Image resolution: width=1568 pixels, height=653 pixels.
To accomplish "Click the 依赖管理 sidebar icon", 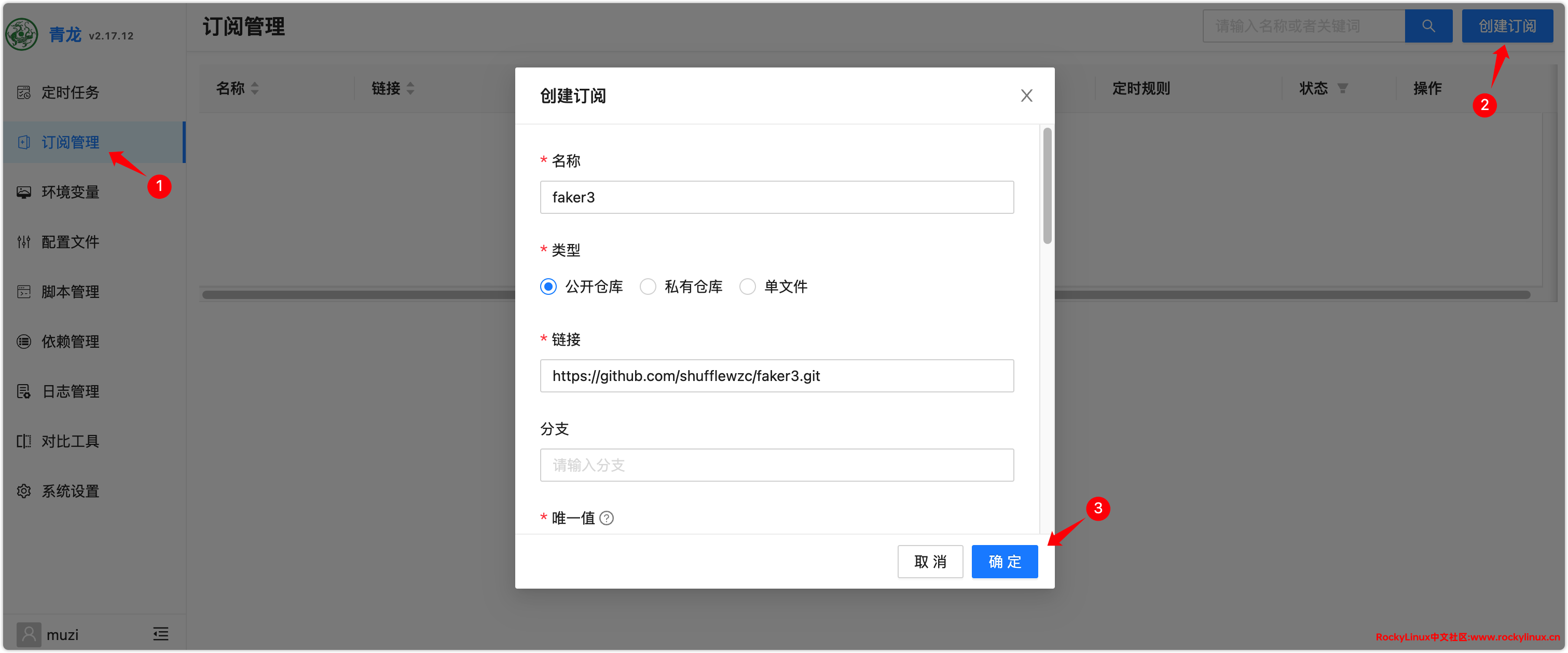I will (24, 342).
